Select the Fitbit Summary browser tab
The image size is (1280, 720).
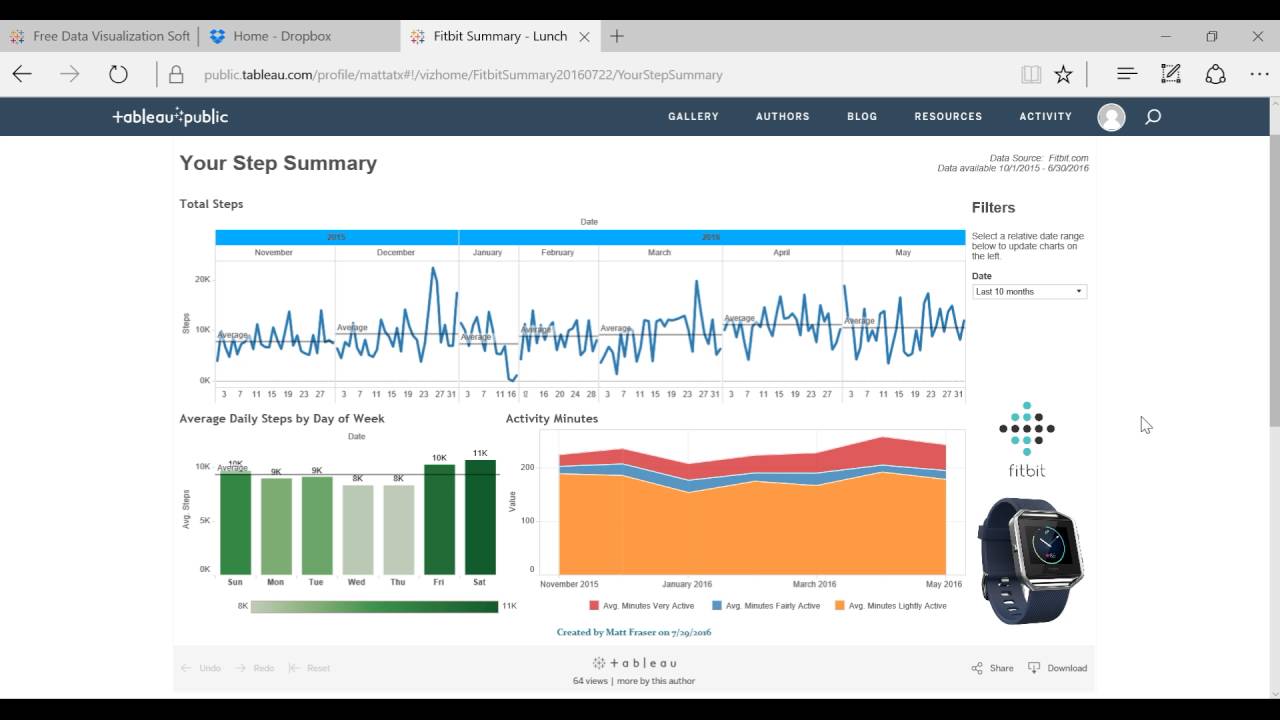(500, 36)
